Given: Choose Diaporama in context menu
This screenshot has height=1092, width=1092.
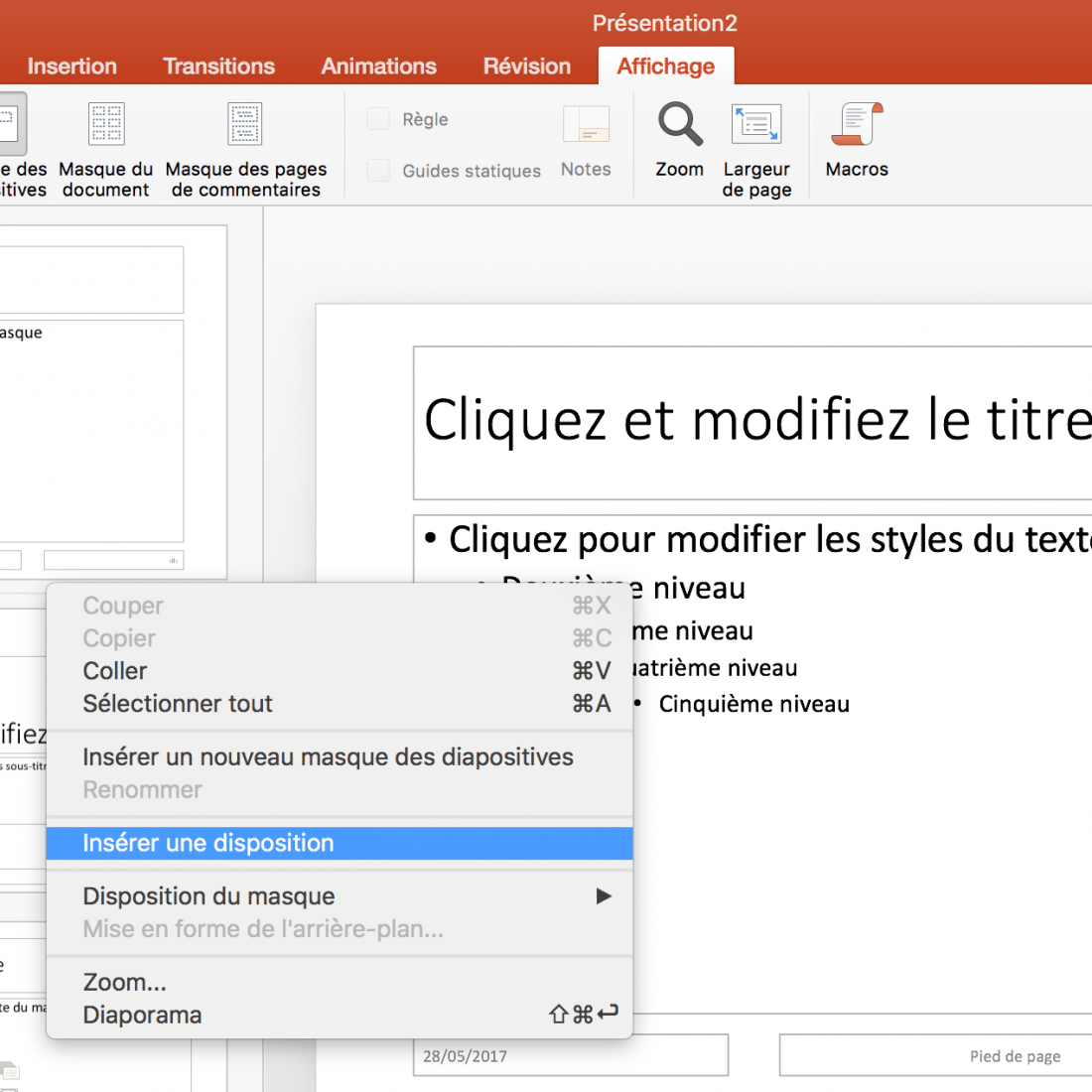Looking at the screenshot, I should pyautogui.click(x=340, y=1016).
